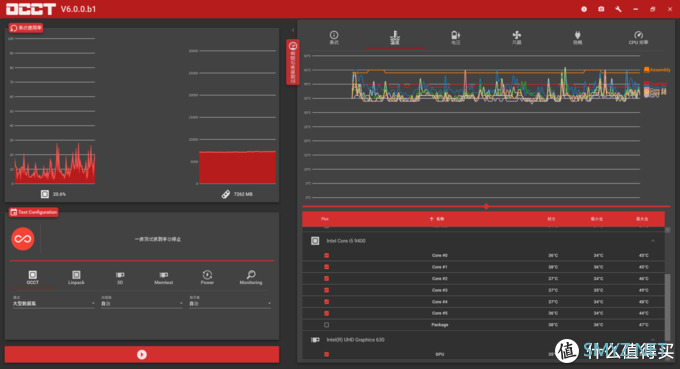Open the system information tab

tap(334, 38)
